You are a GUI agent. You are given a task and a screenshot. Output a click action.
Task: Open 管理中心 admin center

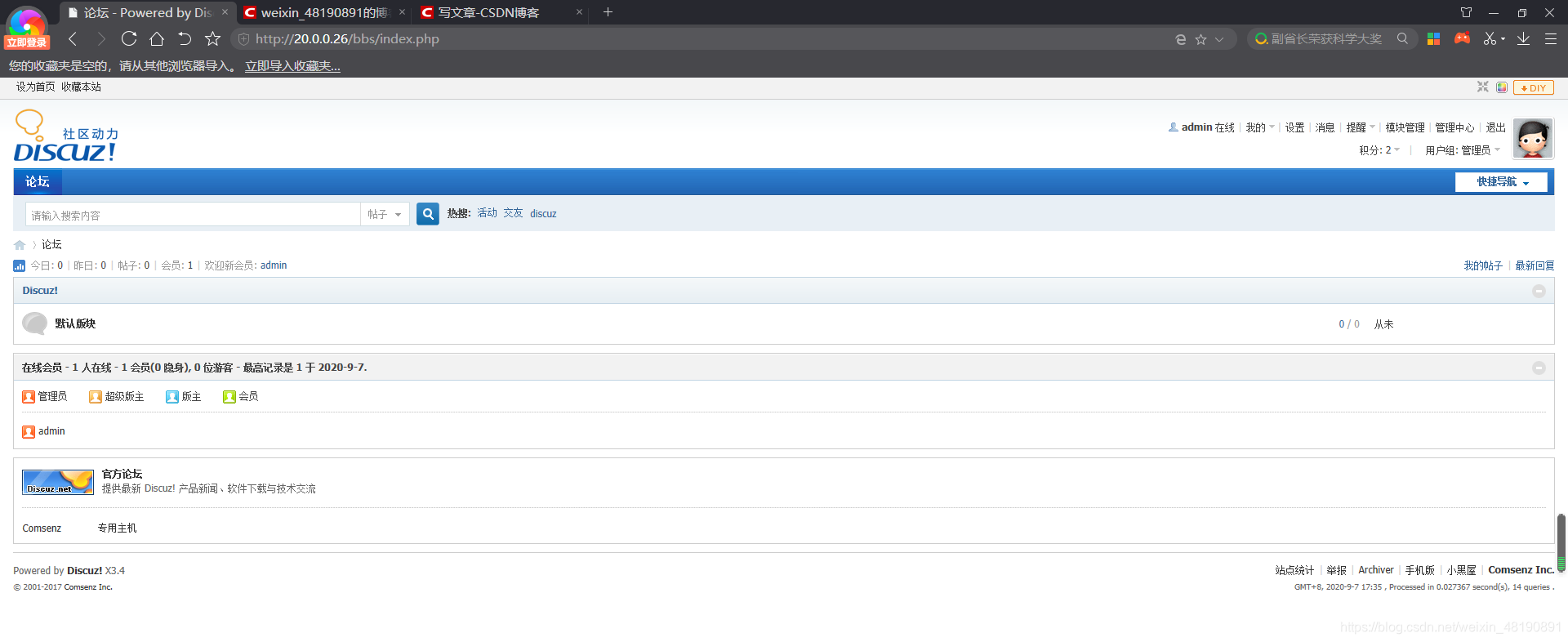(1454, 127)
